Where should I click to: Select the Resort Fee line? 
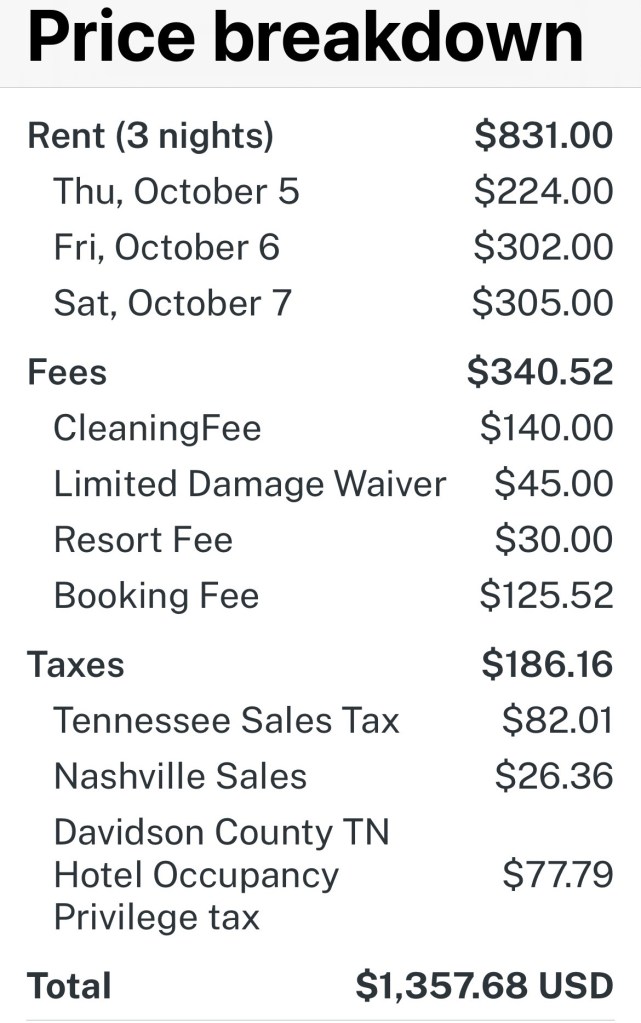click(143, 540)
